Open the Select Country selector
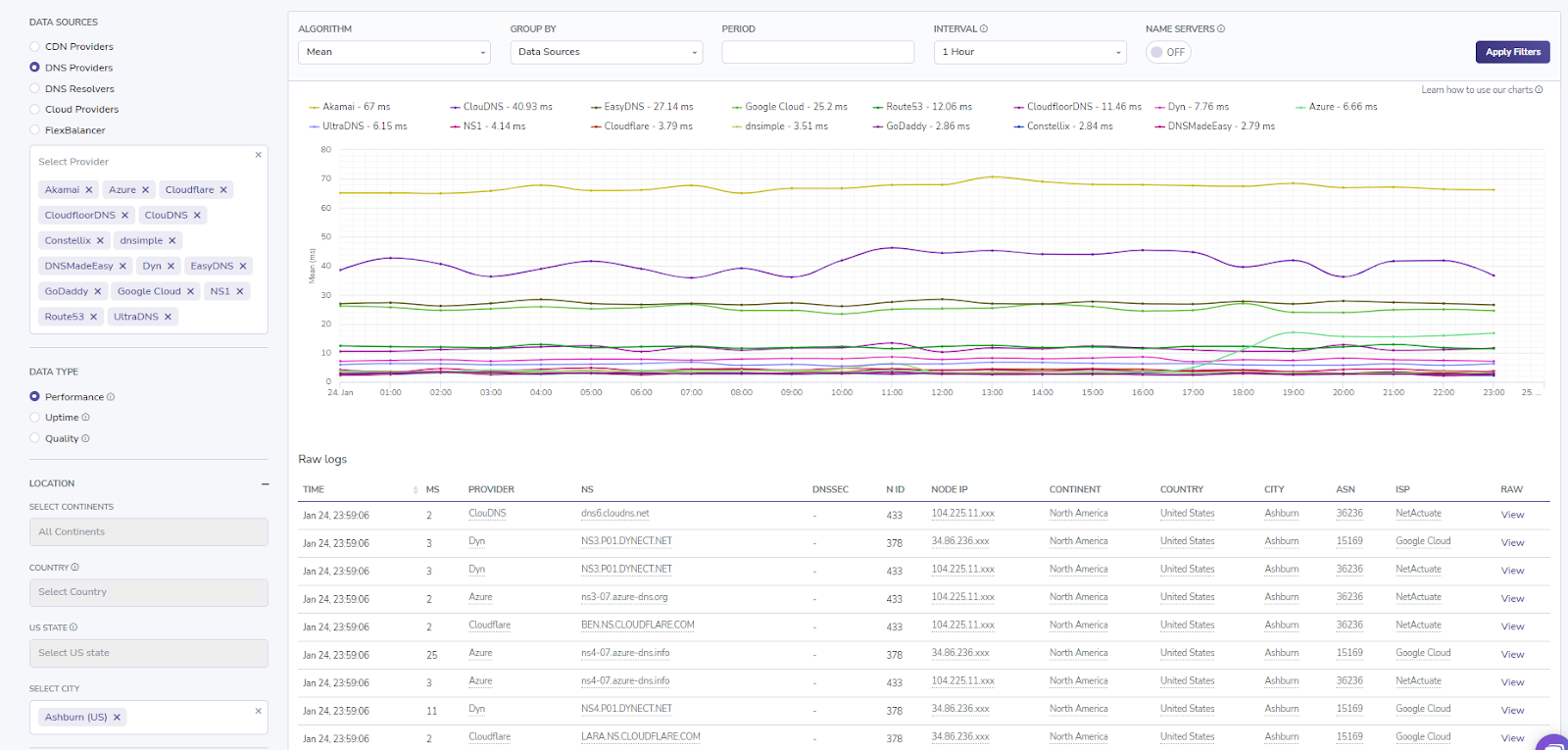 (x=149, y=593)
